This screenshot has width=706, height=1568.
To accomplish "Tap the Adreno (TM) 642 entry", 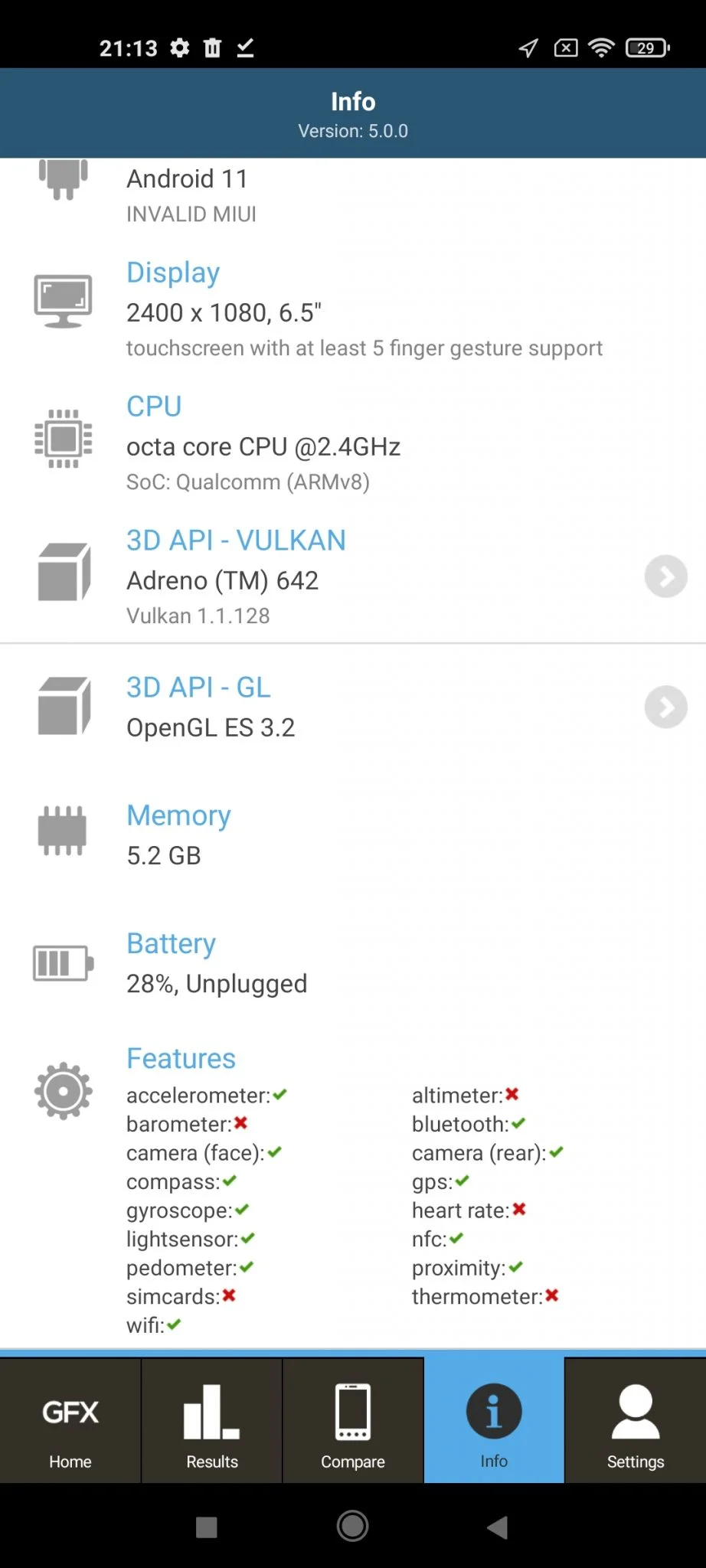I will click(222, 581).
